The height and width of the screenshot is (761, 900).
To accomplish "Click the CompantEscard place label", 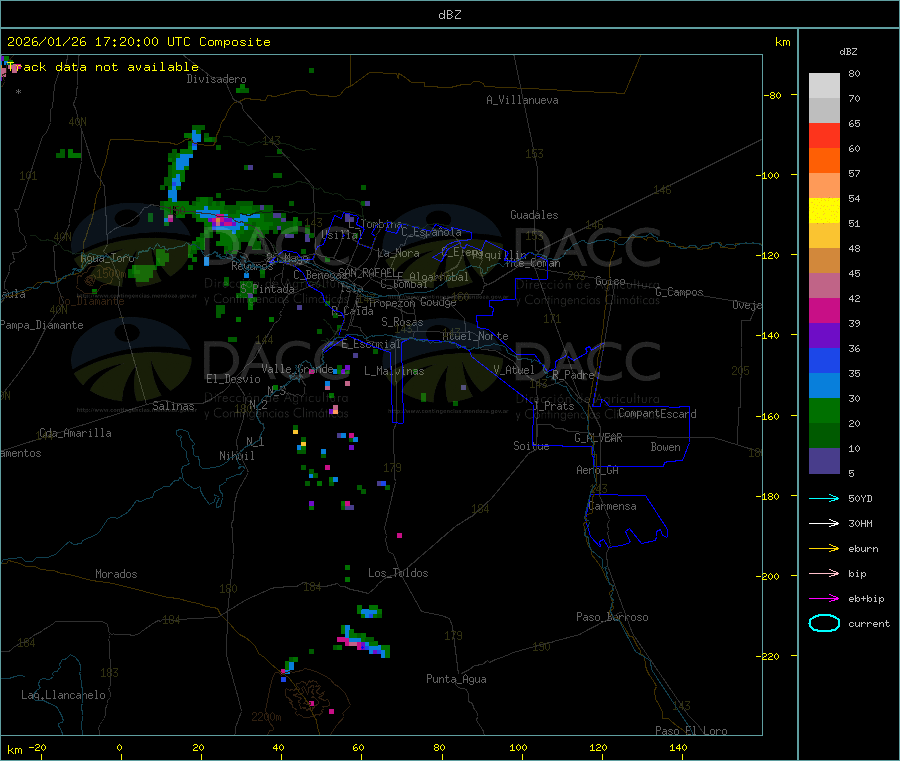I will [x=657, y=413].
